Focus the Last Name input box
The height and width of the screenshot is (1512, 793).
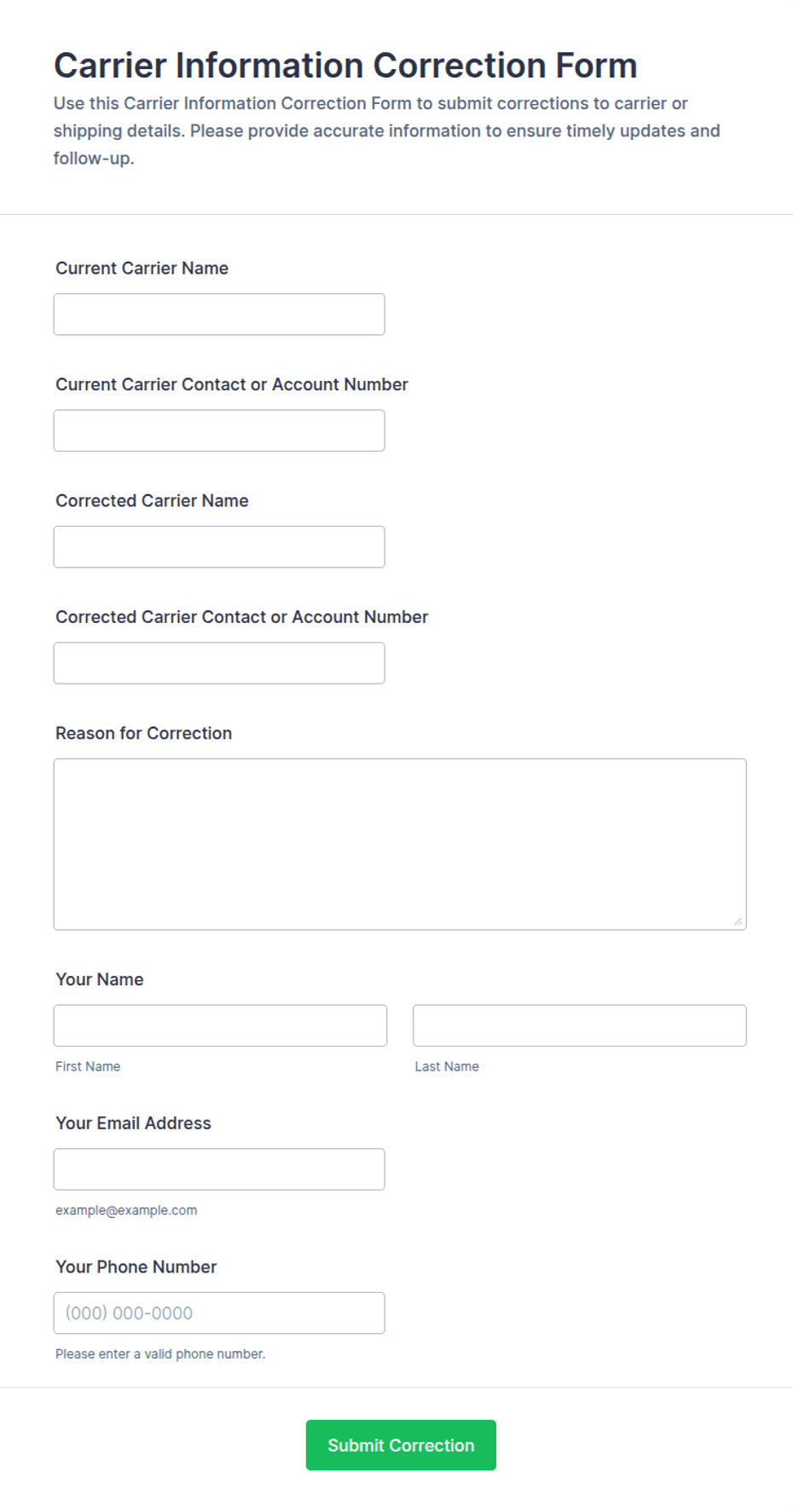(580, 1025)
